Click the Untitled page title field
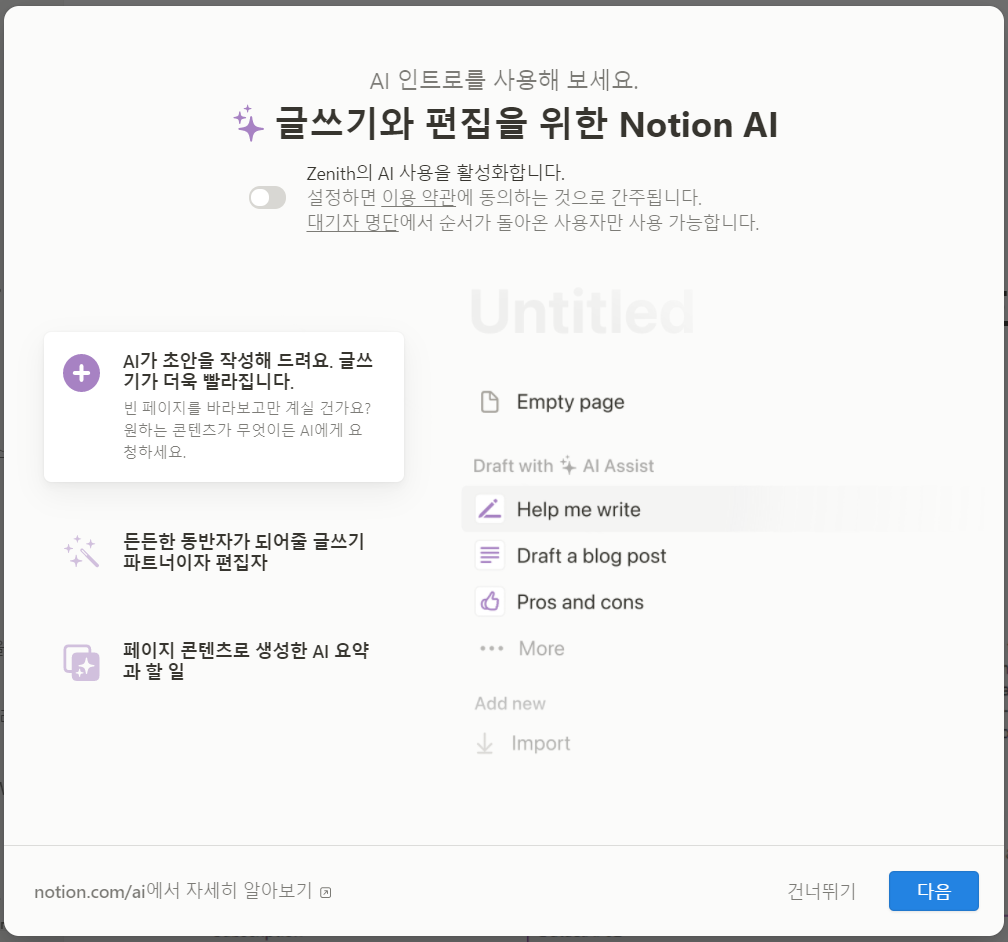1008x942 pixels. (x=582, y=312)
